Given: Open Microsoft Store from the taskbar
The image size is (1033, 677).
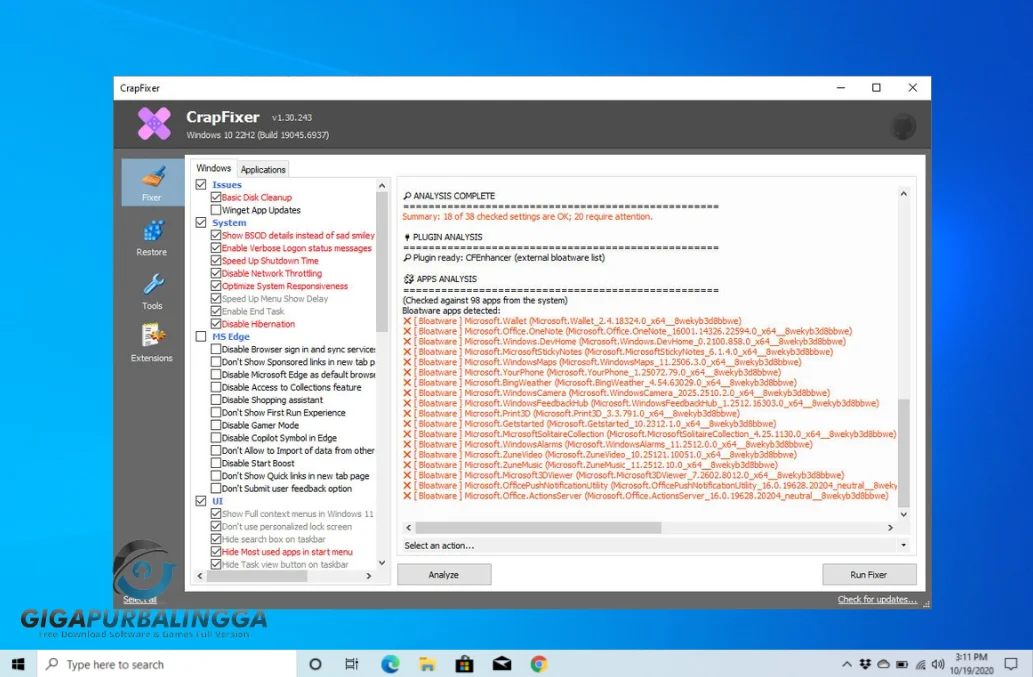Looking at the screenshot, I should pyautogui.click(x=463, y=663).
